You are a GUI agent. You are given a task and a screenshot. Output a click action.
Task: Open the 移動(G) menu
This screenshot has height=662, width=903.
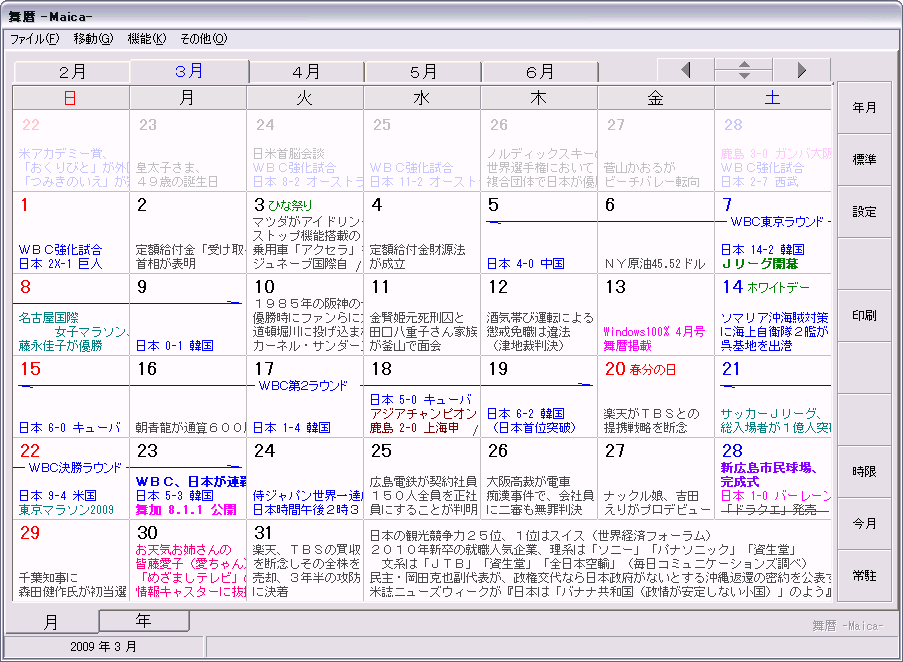(92, 39)
